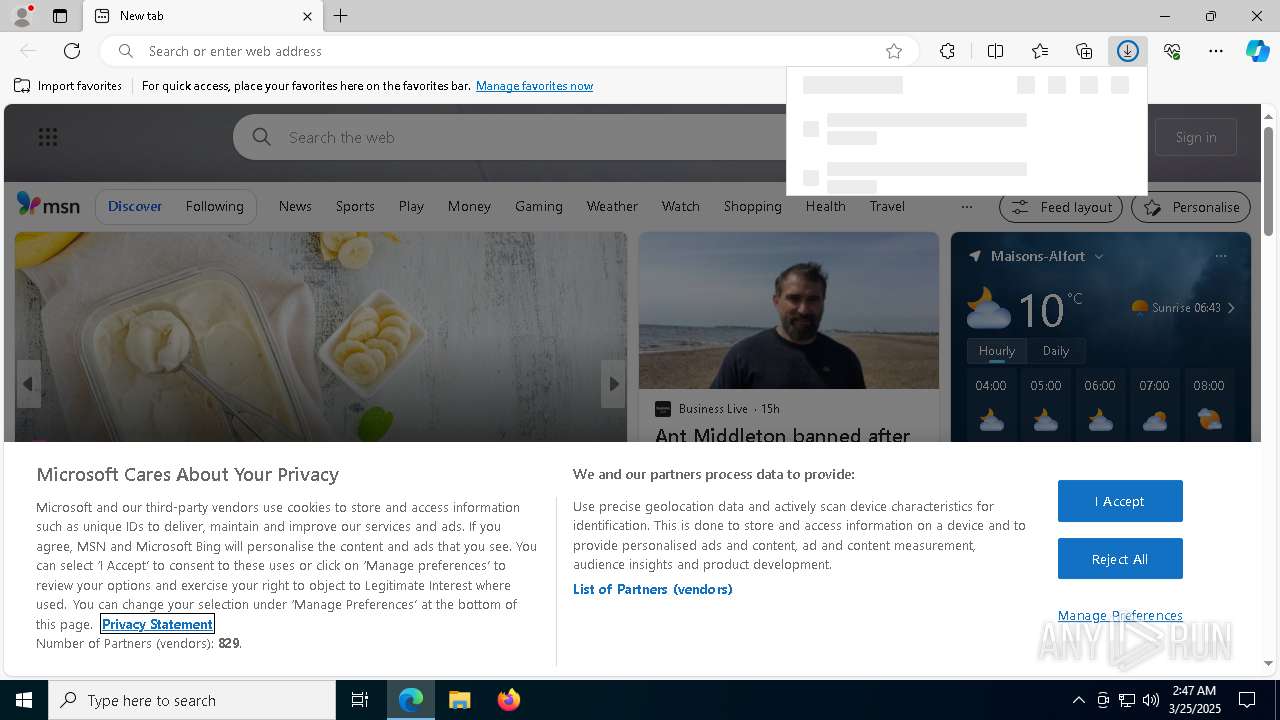Click the Reject All button

[1120, 559]
